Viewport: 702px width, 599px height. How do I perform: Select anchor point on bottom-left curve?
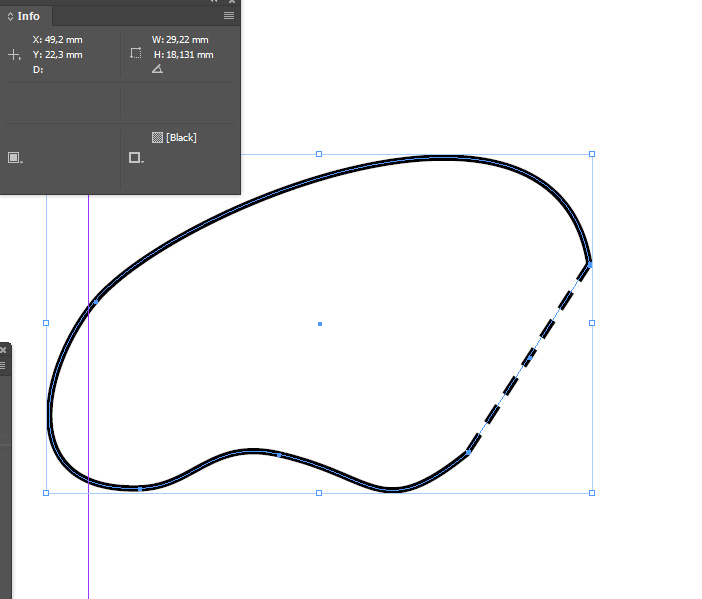(x=140, y=489)
